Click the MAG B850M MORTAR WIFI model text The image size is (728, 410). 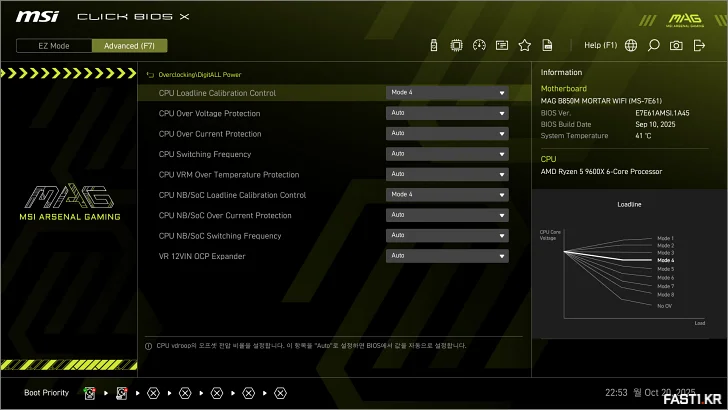[x=601, y=101]
